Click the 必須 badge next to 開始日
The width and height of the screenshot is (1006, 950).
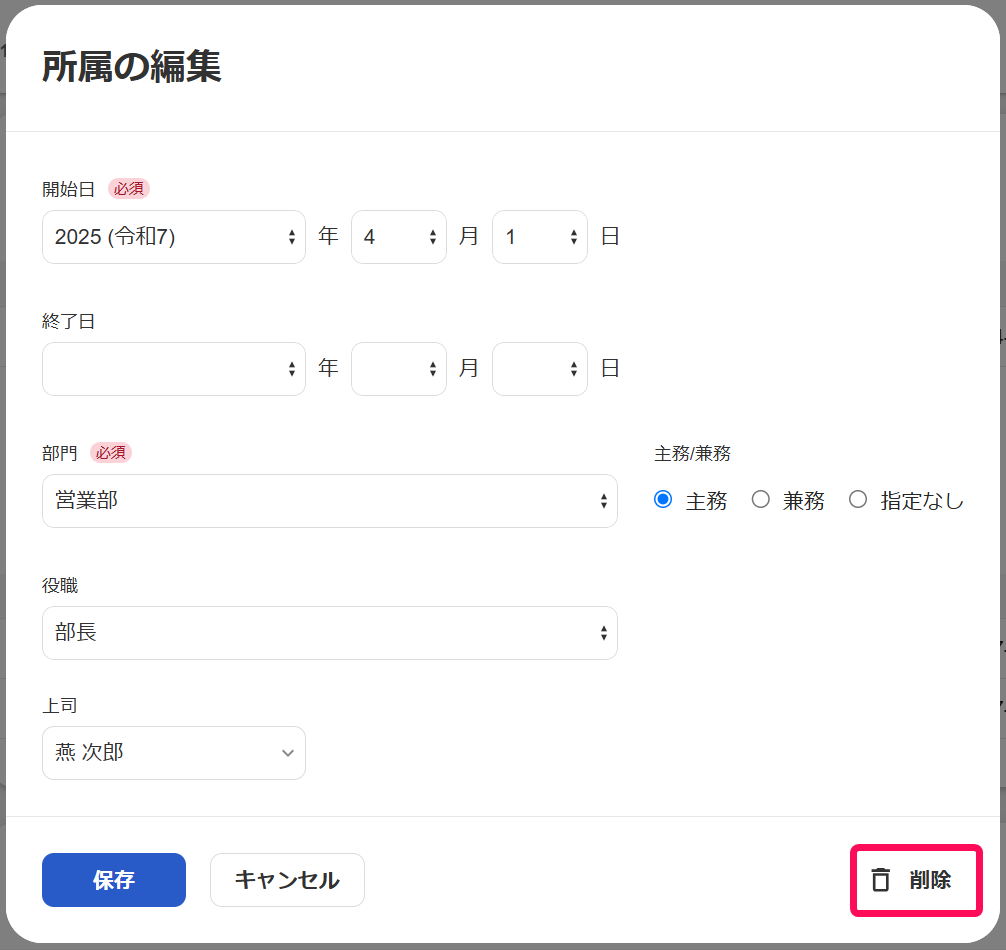point(128,188)
